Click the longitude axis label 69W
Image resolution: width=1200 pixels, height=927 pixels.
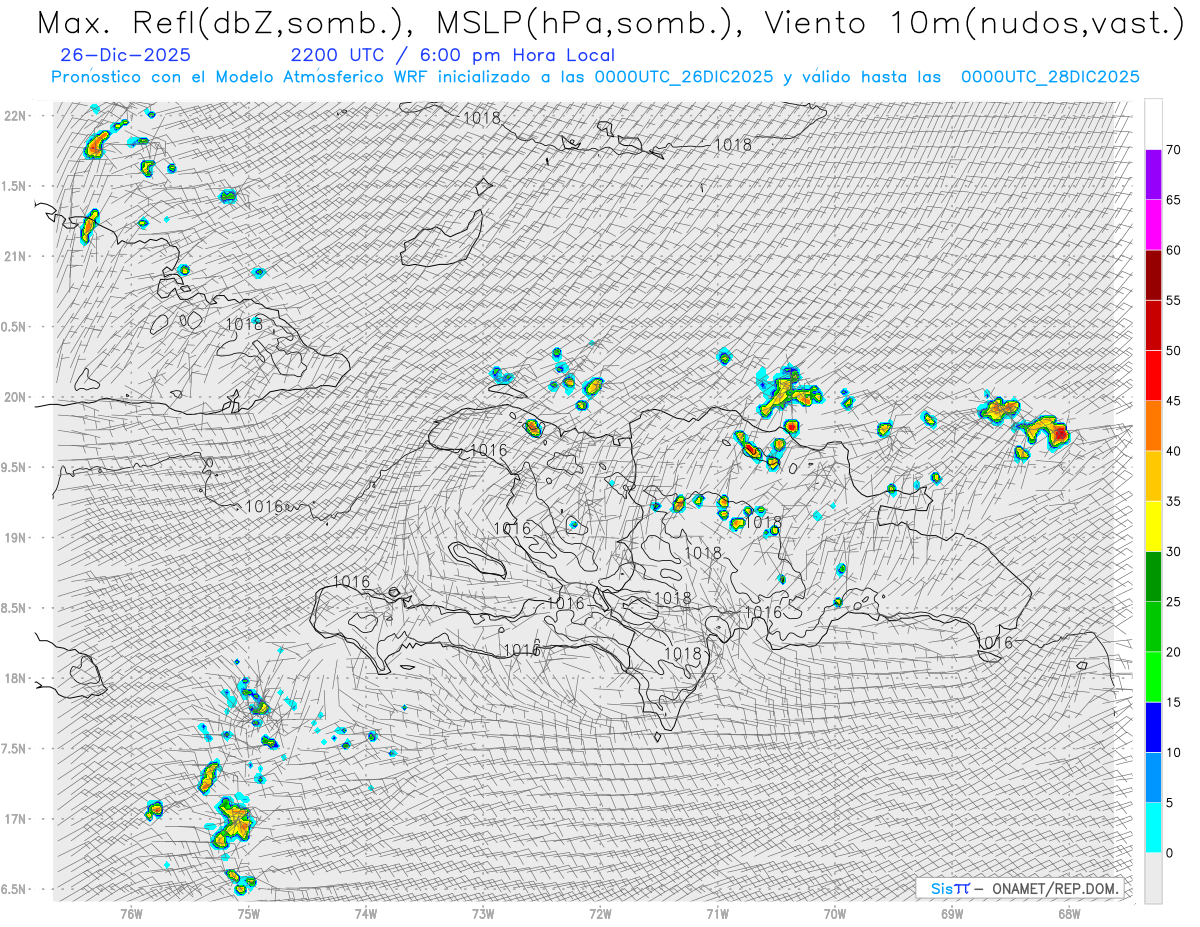(952, 913)
